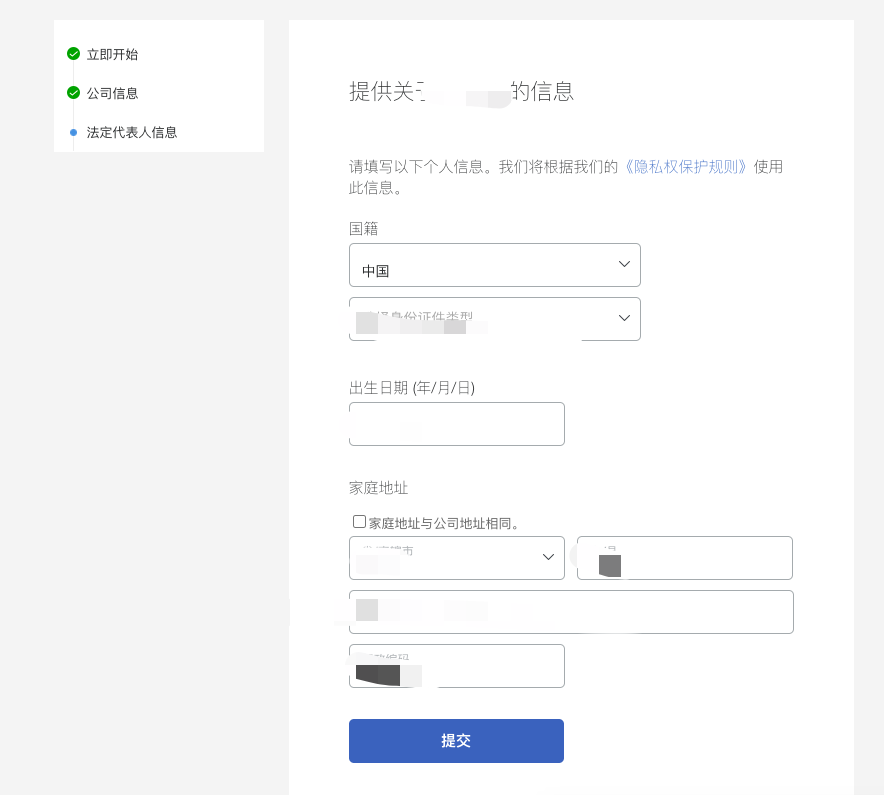Click the city input beside the province dropdown
Viewport: 884px width, 795px height.
pos(684,557)
